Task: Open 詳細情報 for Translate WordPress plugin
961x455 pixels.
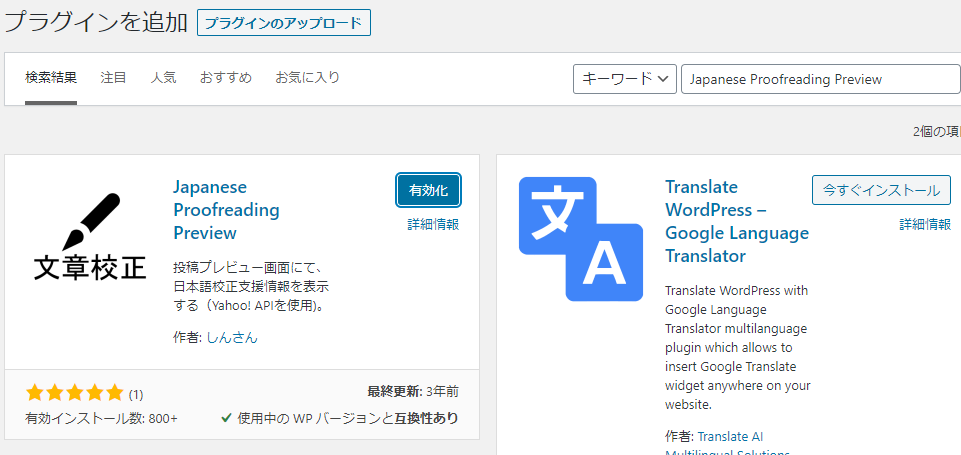Action: tap(925, 224)
